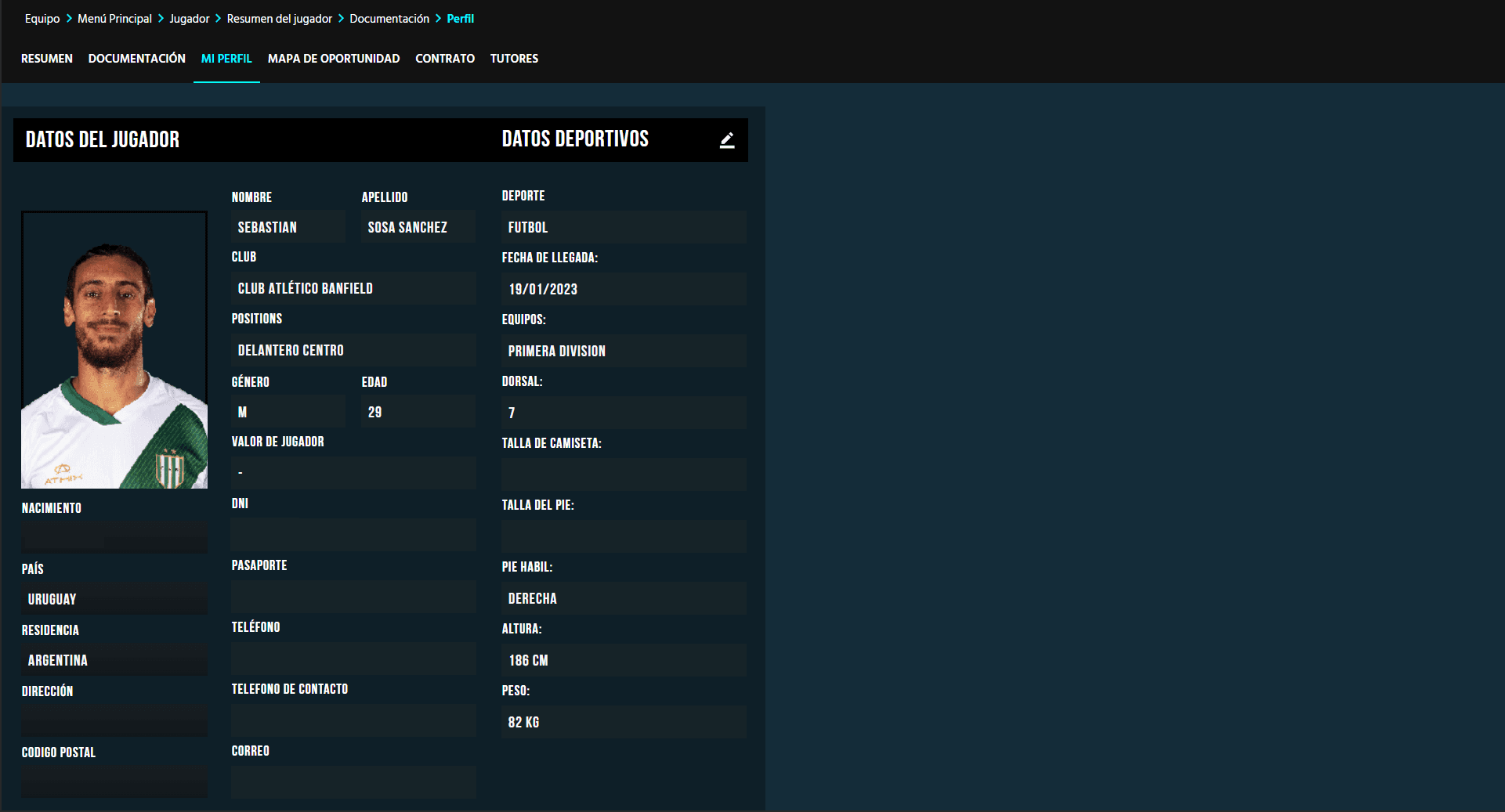Click the player photo thumbnail
This screenshot has width=1505, height=812.
click(114, 350)
